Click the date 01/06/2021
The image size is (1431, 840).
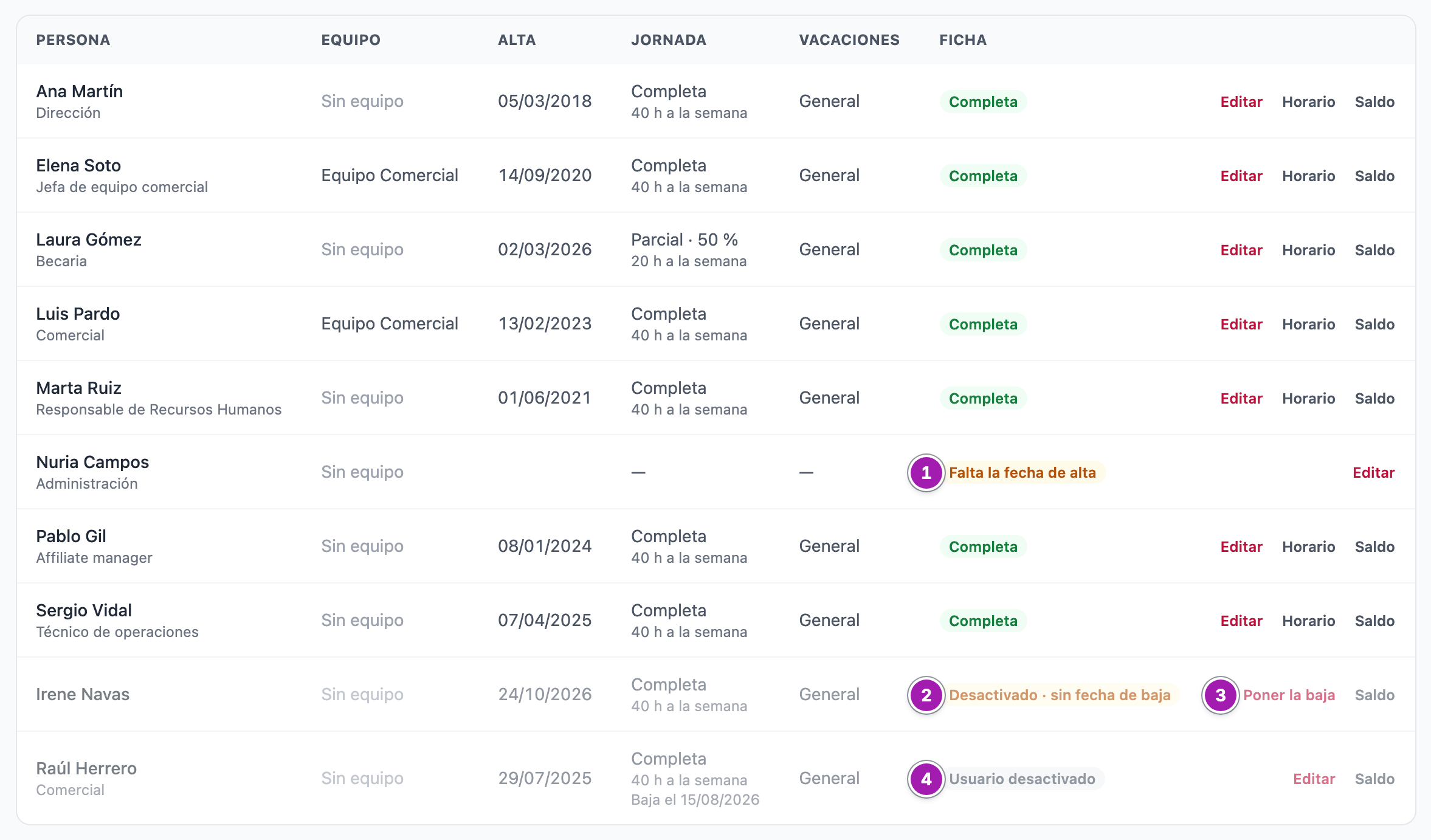pyautogui.click(x=545, y=398)
